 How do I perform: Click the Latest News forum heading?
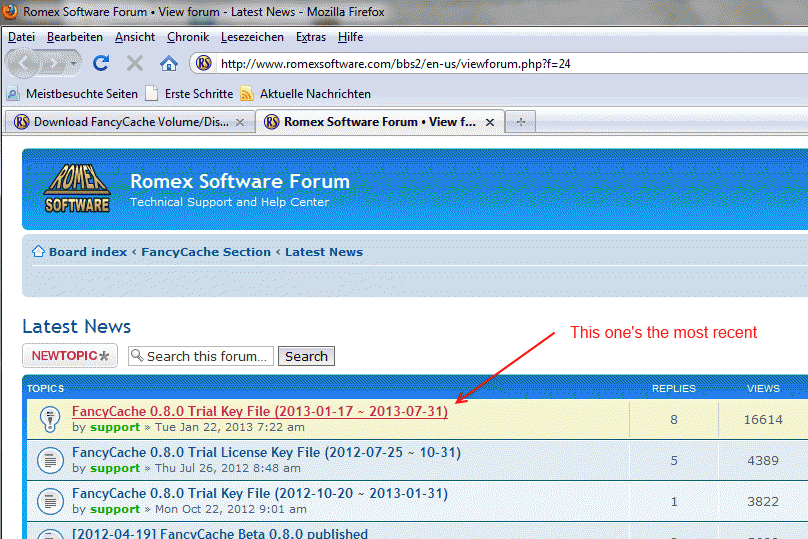coord(77,327)
